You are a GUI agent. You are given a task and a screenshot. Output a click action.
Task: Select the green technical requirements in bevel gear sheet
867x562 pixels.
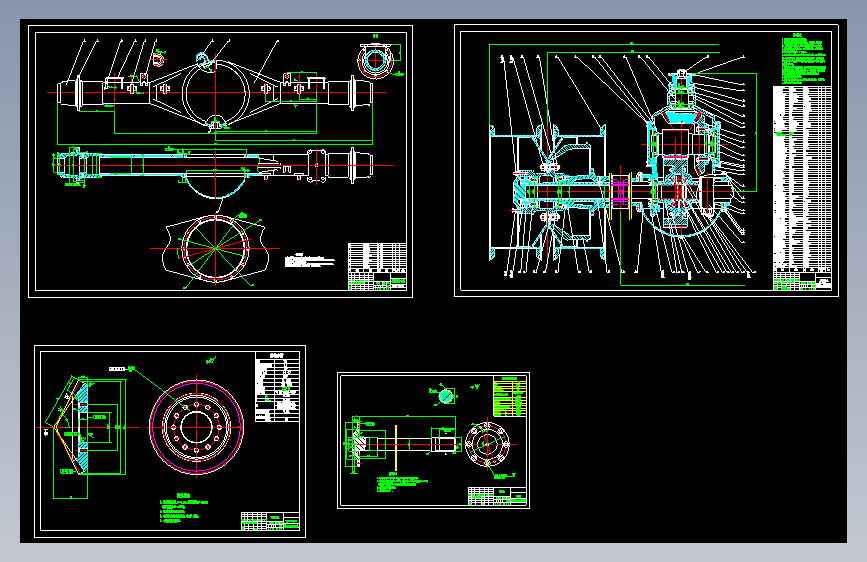pyautogui.click(x=184, y=508)
